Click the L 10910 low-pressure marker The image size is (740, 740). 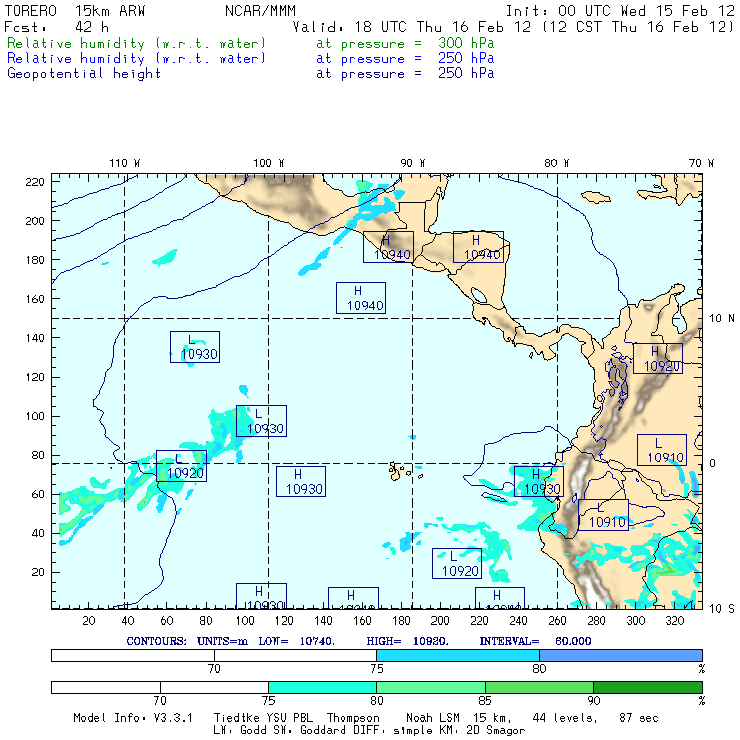click(x=661, y=450)
